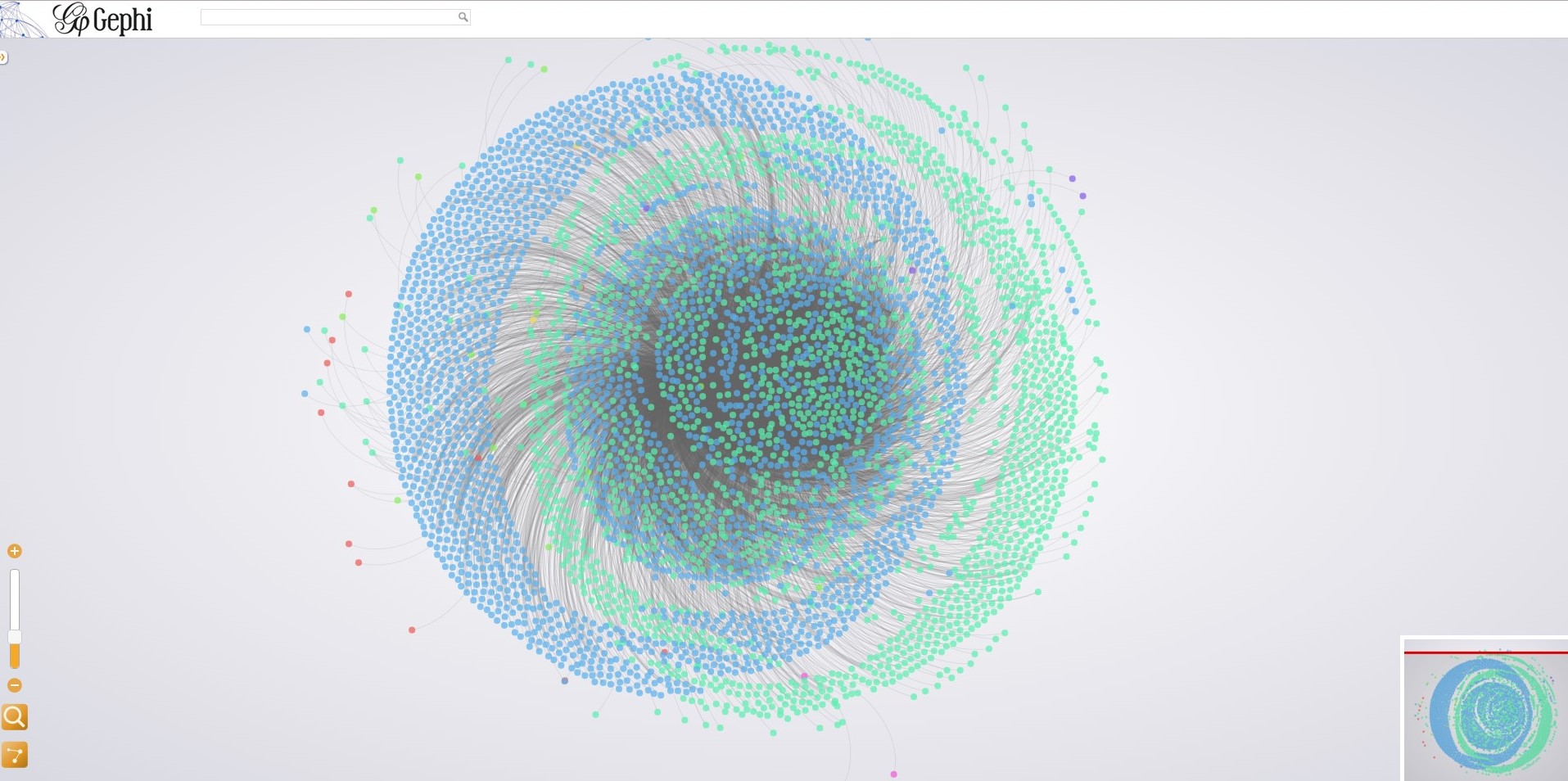Select the lowest isolated red node on the left
Screen dimensions: 1568x781
412,630
